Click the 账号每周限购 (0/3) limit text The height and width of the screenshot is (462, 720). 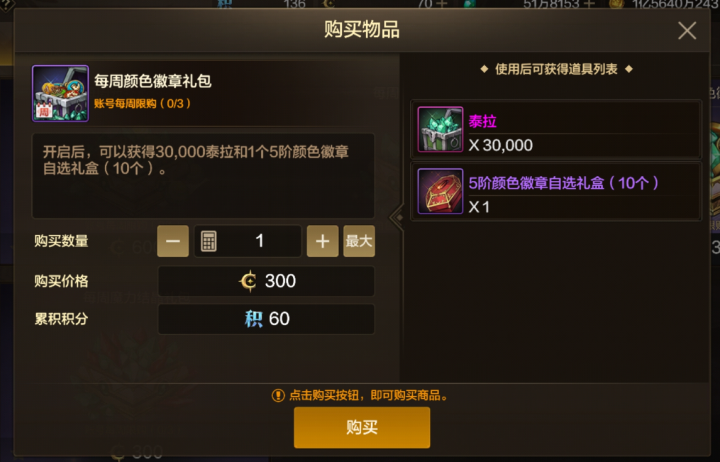[x=142, y=103]
